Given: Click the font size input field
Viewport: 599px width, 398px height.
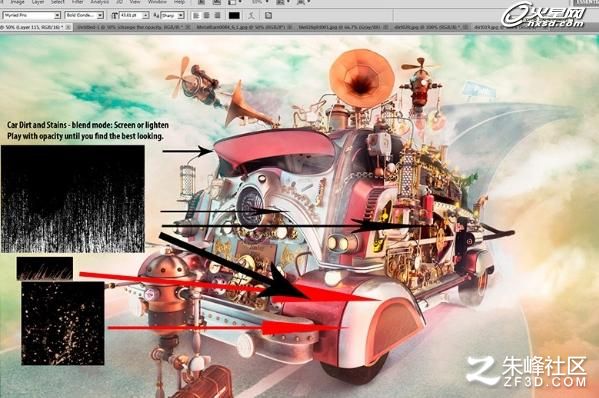Looking at the screenshot, I should click(x=131, y=16).
